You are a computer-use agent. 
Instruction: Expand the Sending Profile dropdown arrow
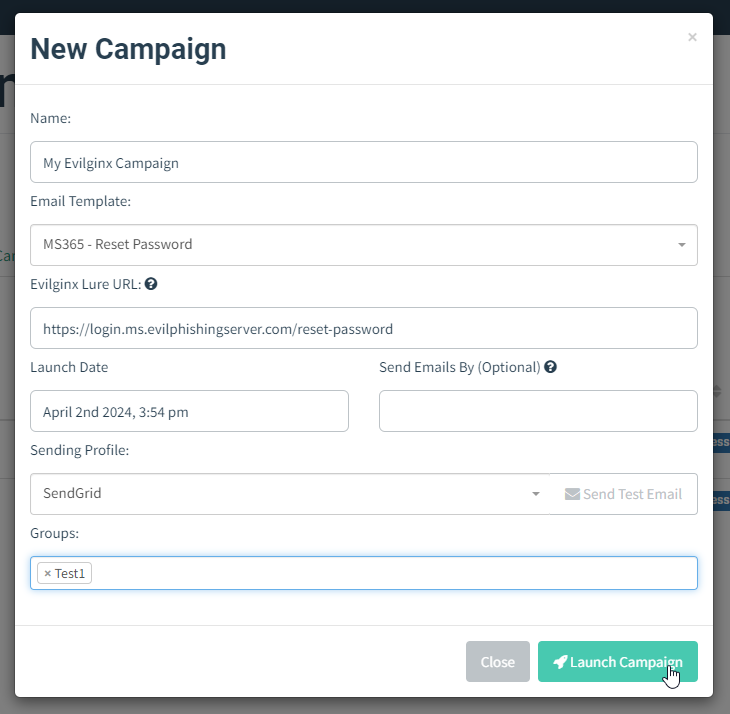point(535,494)
